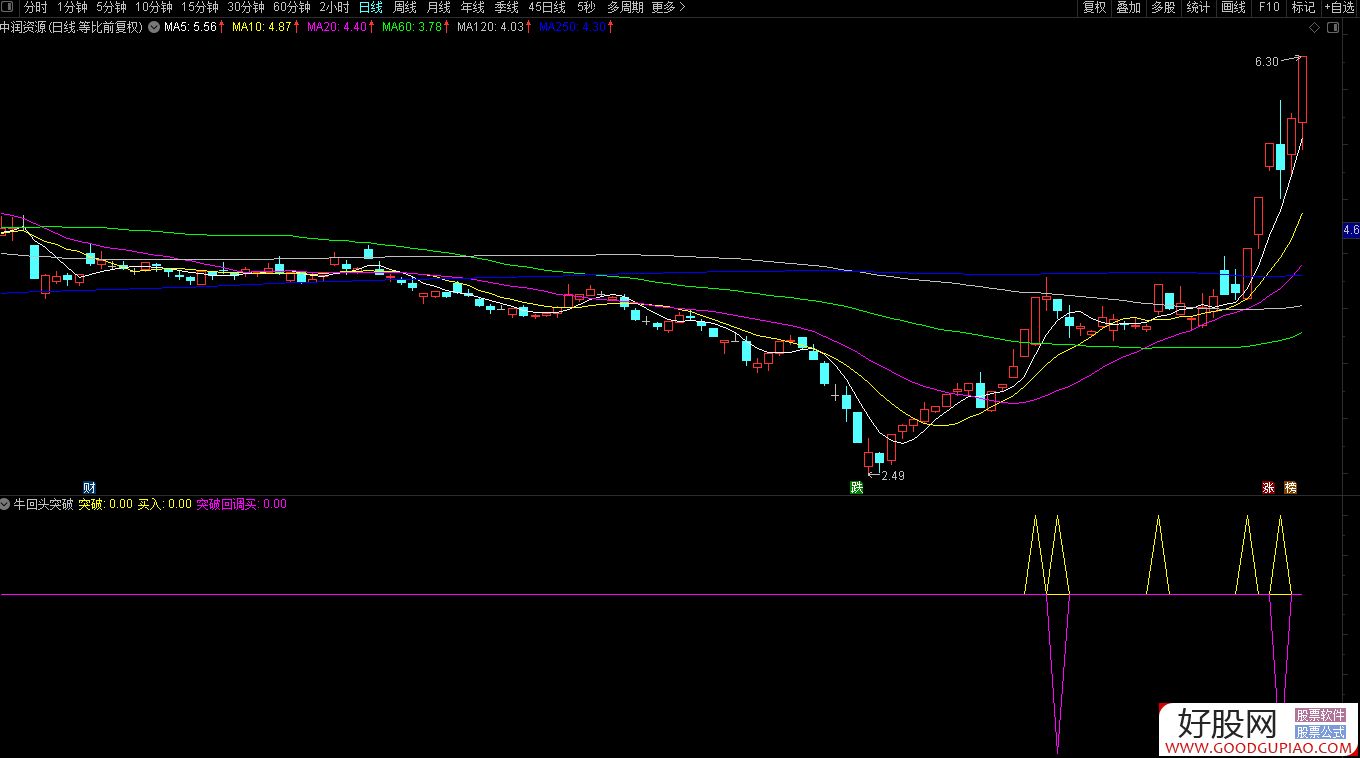Click the MA20: 4.40 value
The width and height of the screenshot is (1360, 758).
[x=336, y=27]
